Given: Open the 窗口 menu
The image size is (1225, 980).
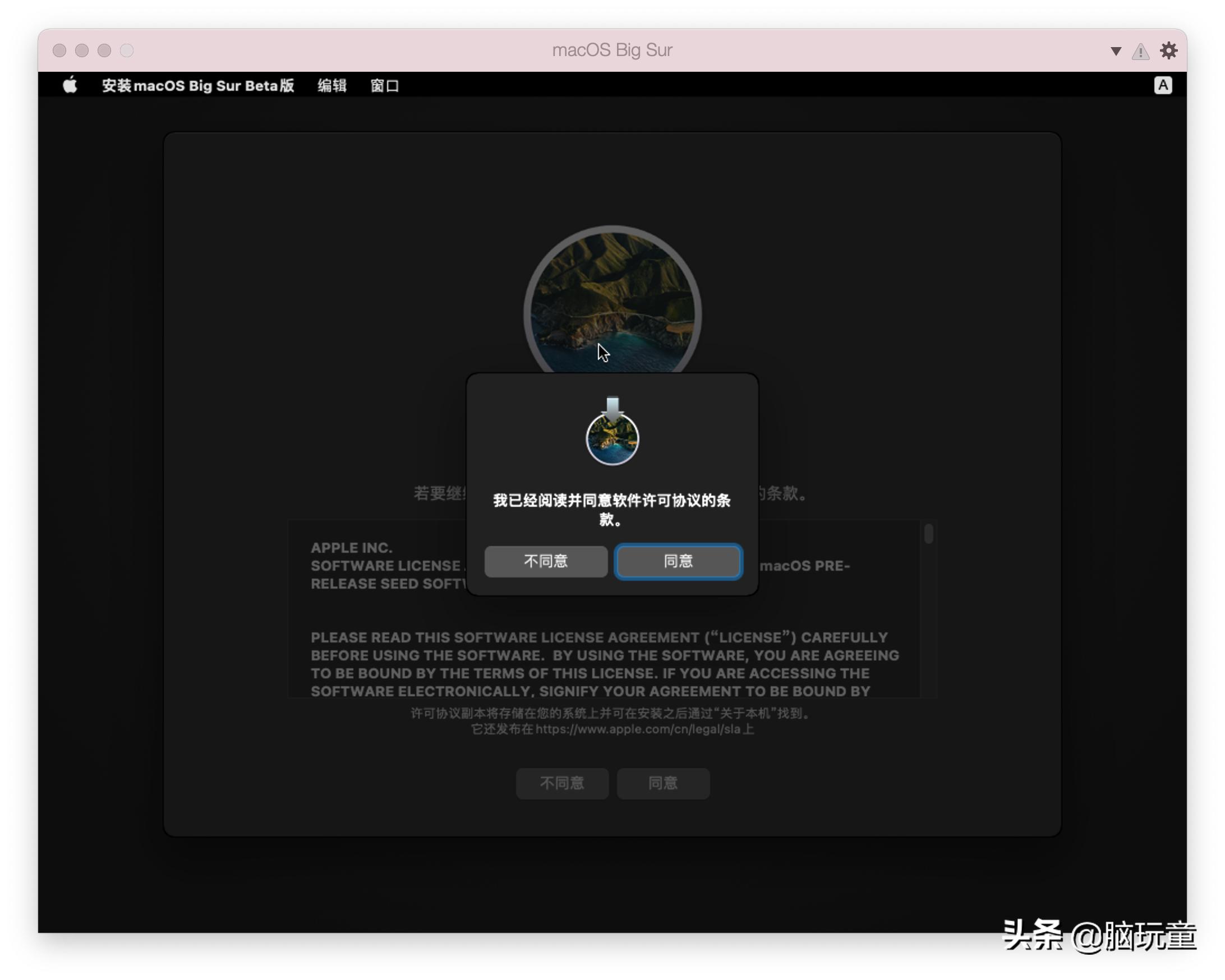Looking at the screenshot, I should coord(385,86).
